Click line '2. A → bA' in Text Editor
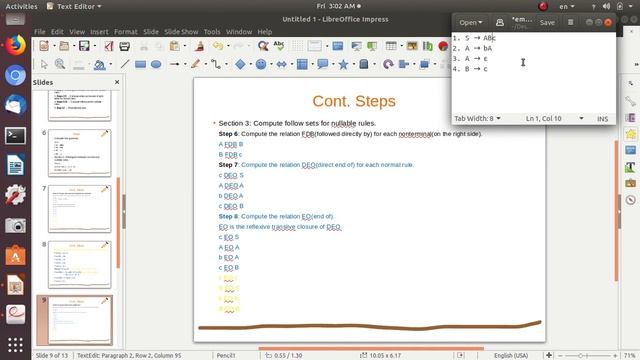 472,48
